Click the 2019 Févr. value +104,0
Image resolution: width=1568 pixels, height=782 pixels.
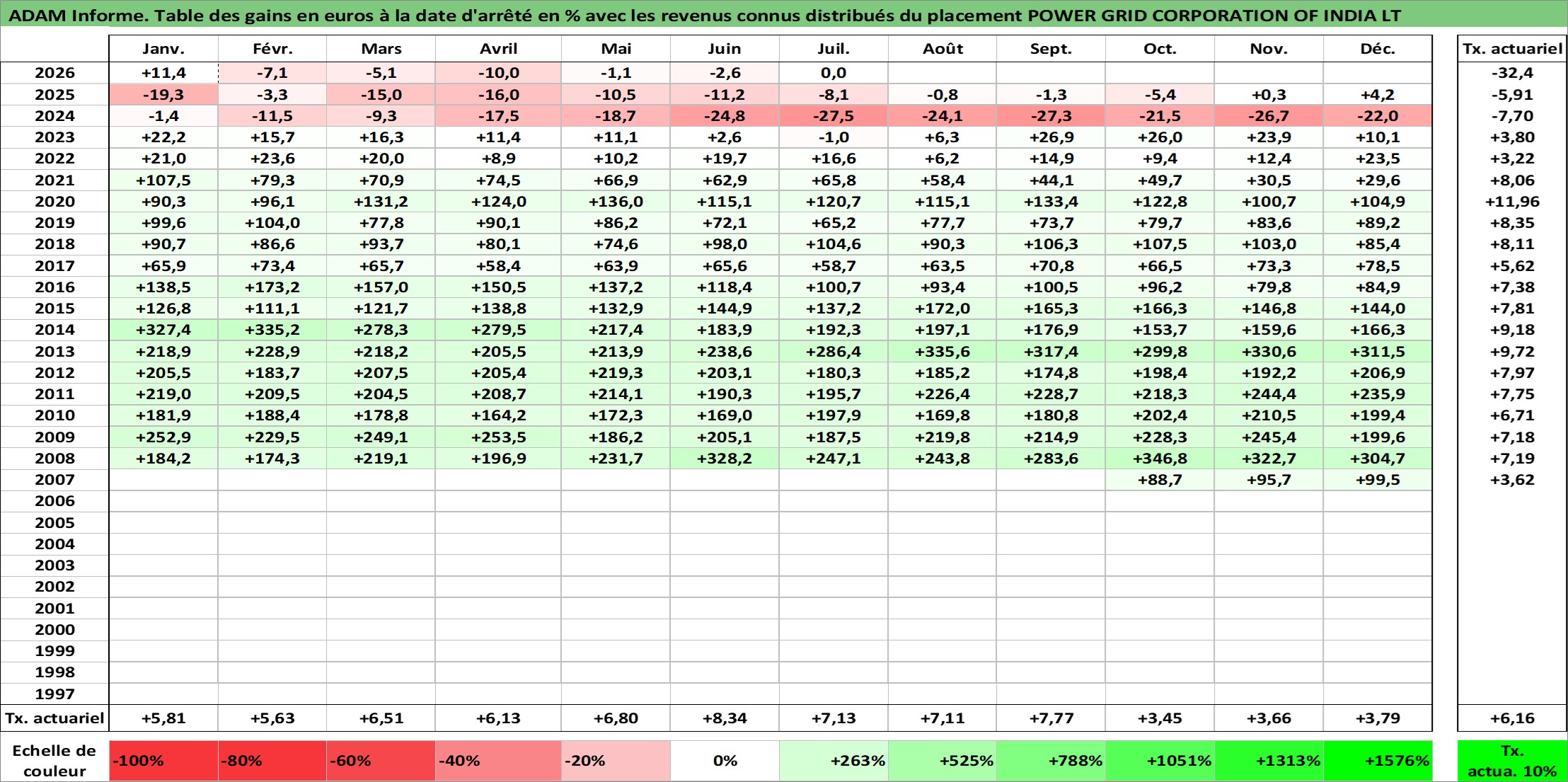point(272,223)
